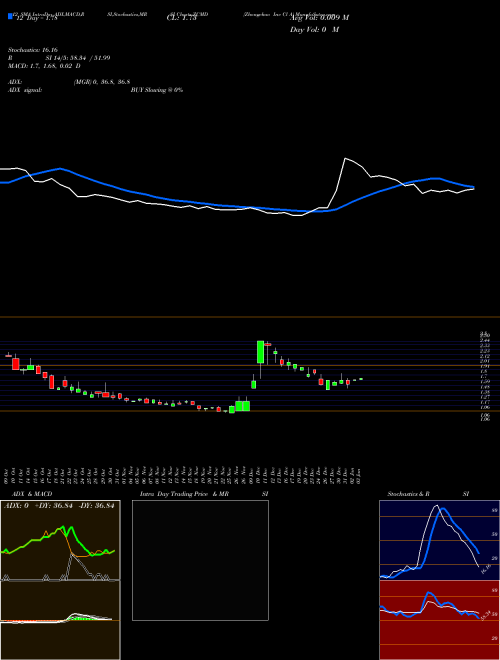Click the 'ADX: 0 +DY: 36.84 -DY: 36.84' header
The image size is (500, 660).
59,506
